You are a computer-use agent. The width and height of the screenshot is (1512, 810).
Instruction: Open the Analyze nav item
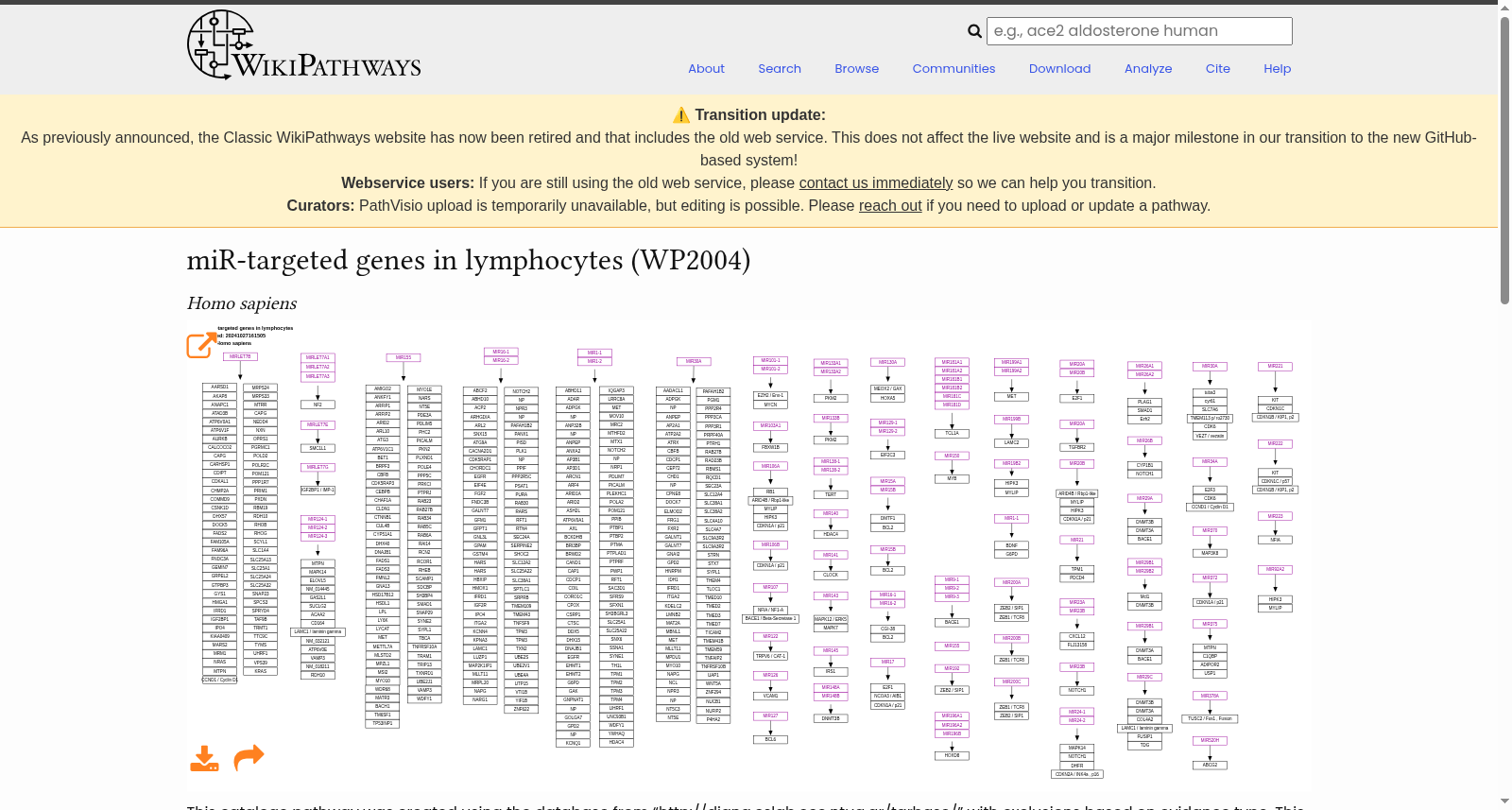[1148, 69]
